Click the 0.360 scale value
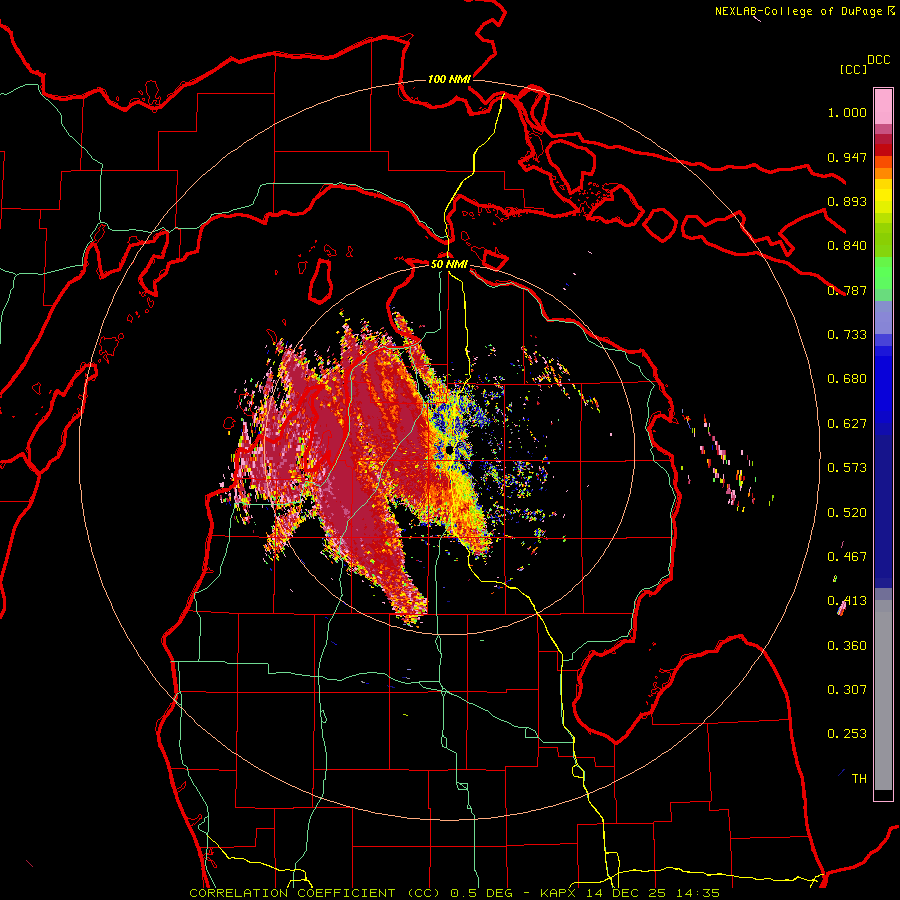This screenshot has height=900, width=900. click(x=847, y=646)
